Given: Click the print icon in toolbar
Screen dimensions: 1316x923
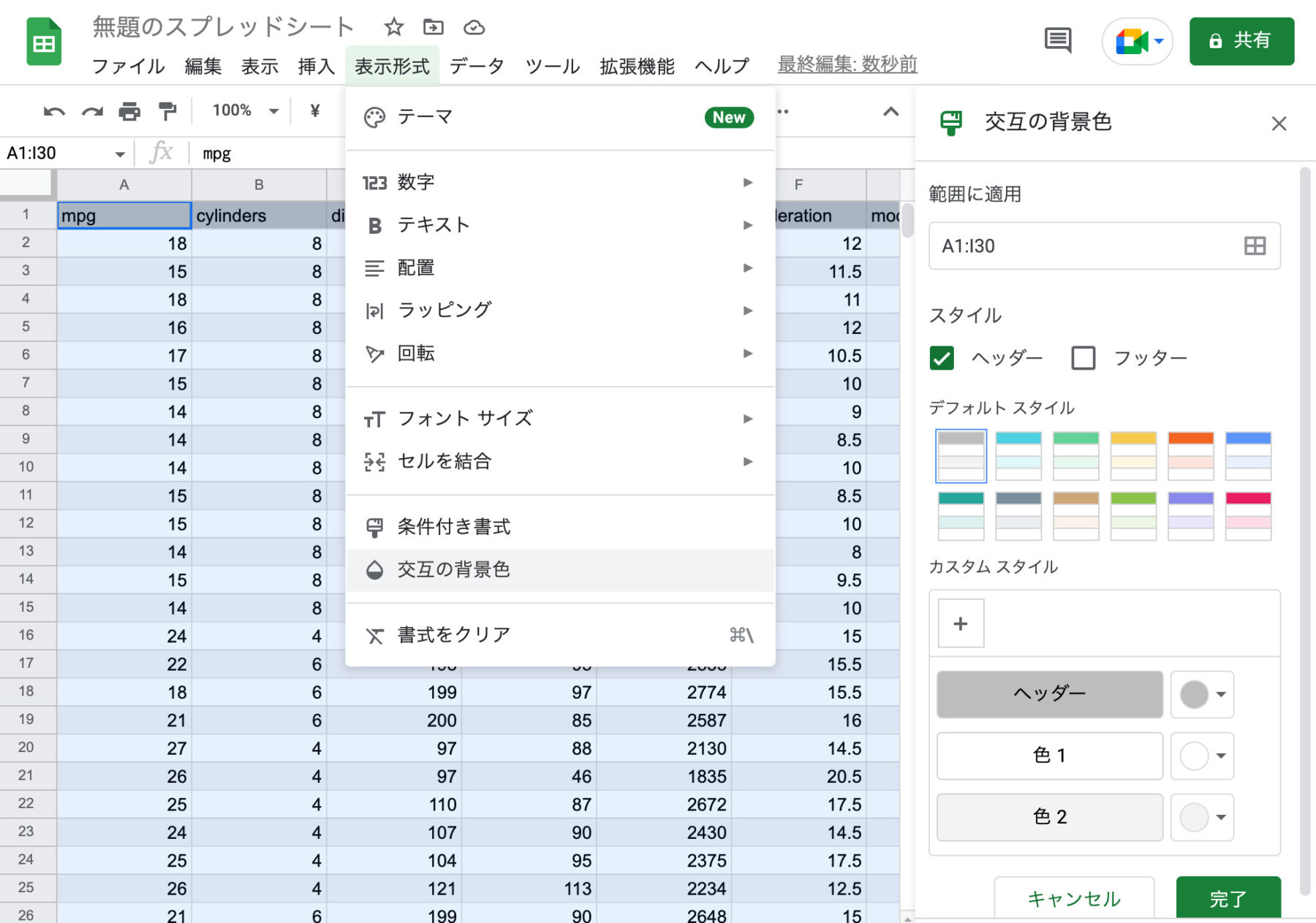Looking at the screenshot, I should (x=129, y=111).
